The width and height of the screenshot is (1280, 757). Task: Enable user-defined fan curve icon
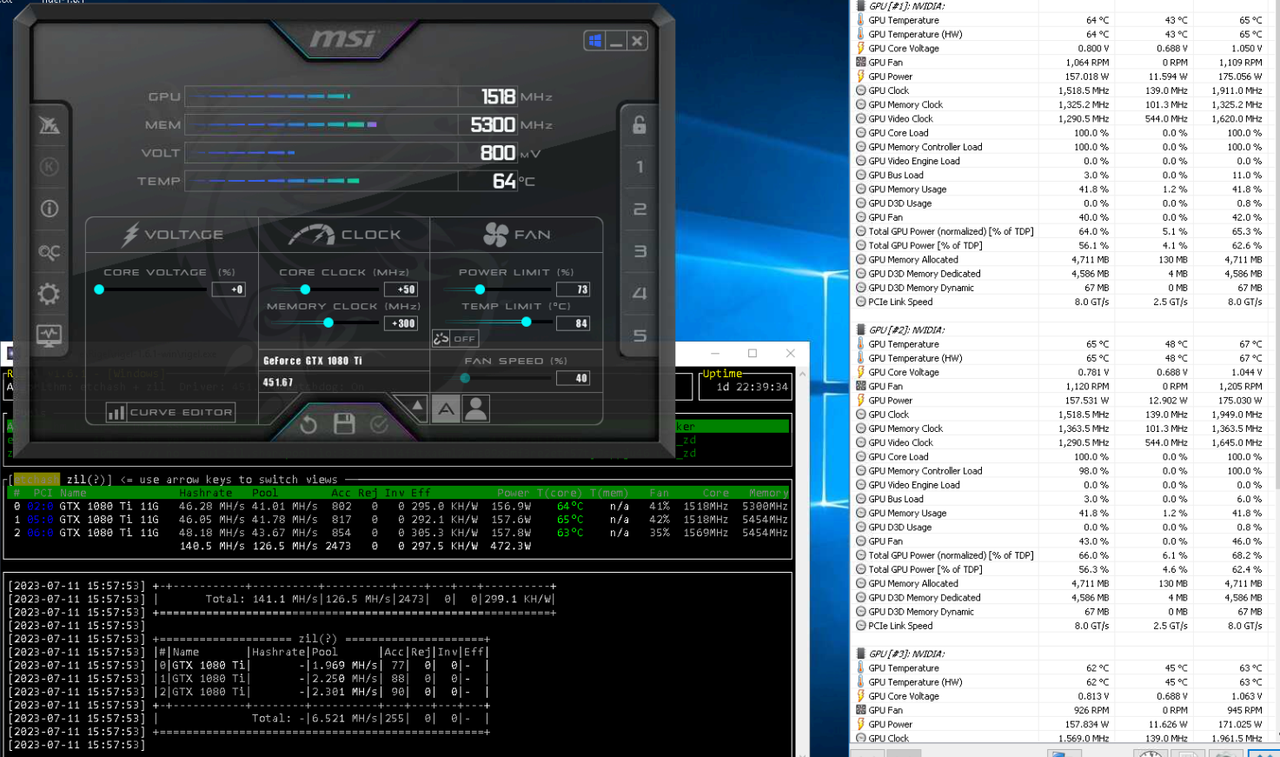pos(476,408)
